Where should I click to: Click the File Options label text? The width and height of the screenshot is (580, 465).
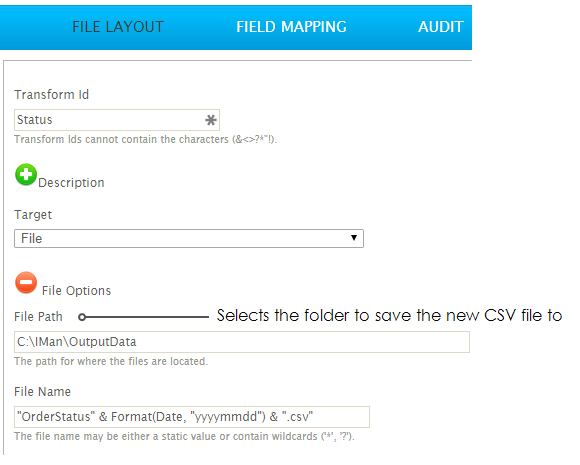pos(76,291)
